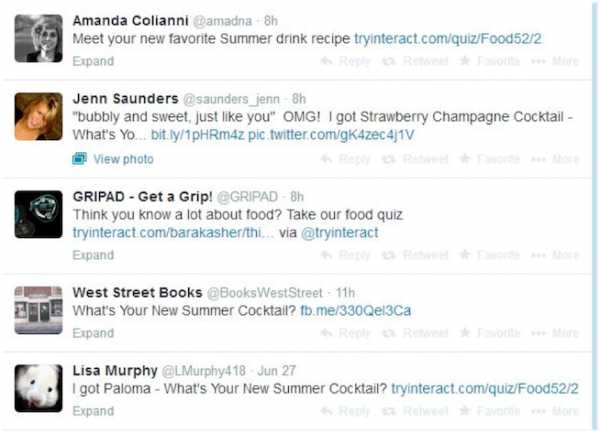Favorite Amanda Colianni's tweet
The width and height of the screenshot is (600, 433).
(489, 61)
